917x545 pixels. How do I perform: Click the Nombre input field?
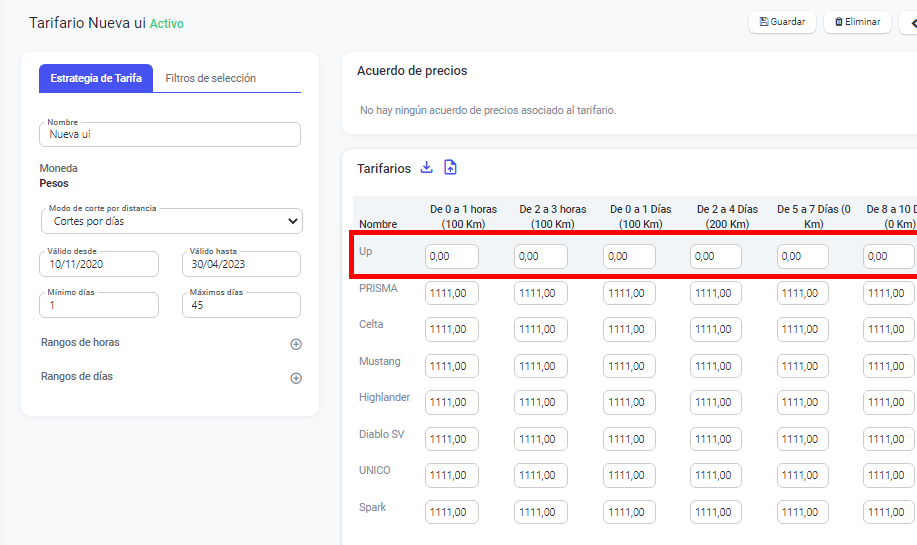pyautogui.click(x=170, y=134)
